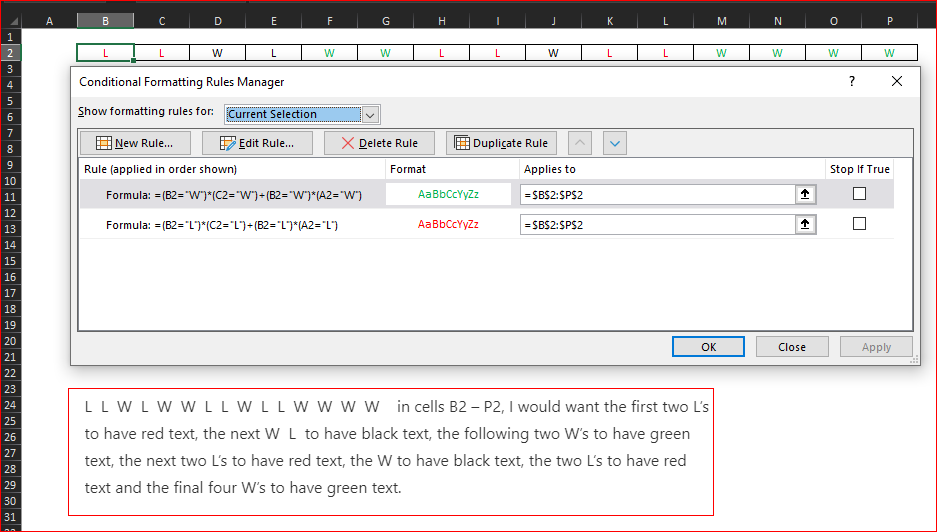Click the Select All corner of the sheet
The image size is (937, 532).
[11, 21]
